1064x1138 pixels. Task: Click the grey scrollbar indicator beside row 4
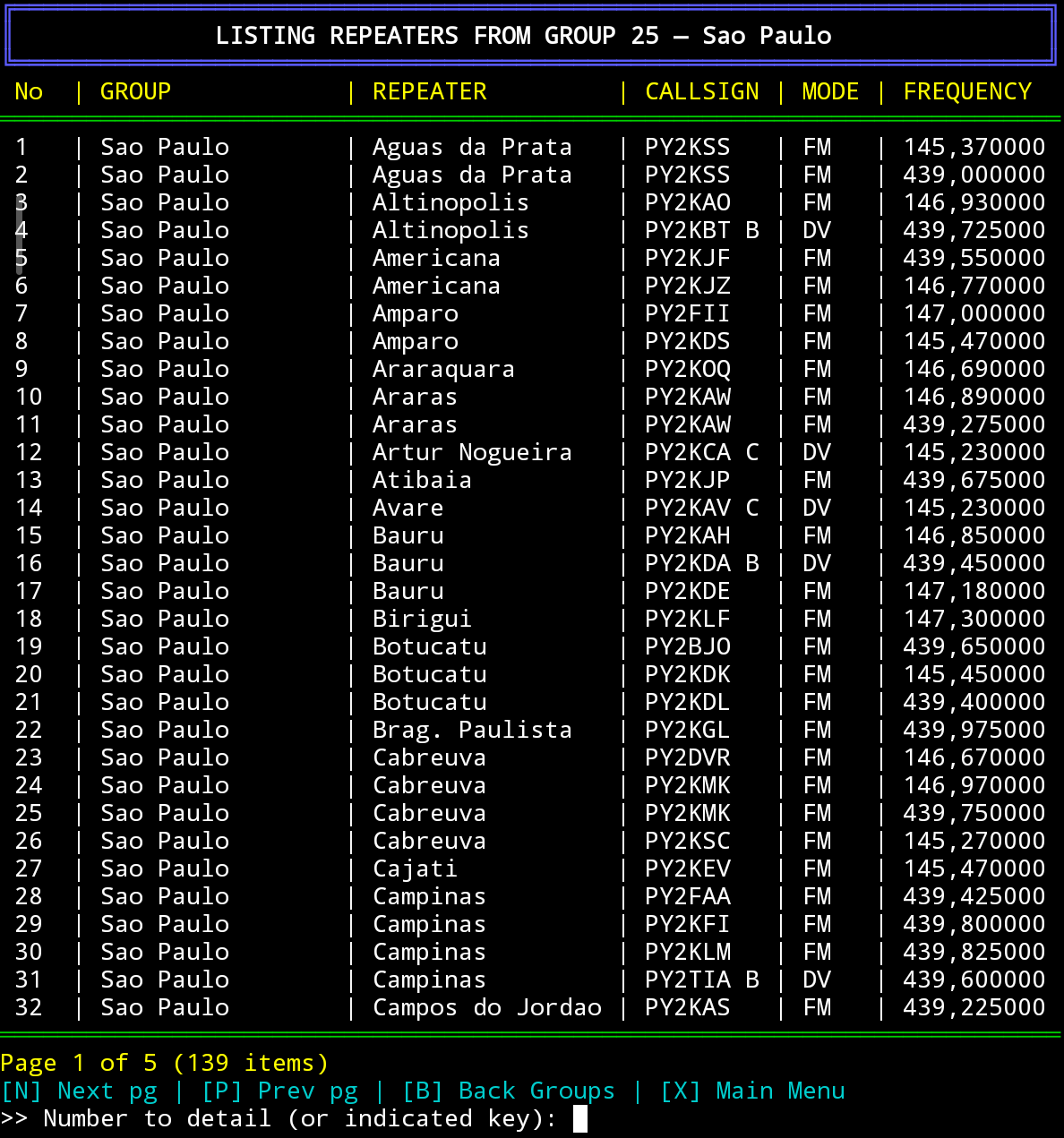19,235
